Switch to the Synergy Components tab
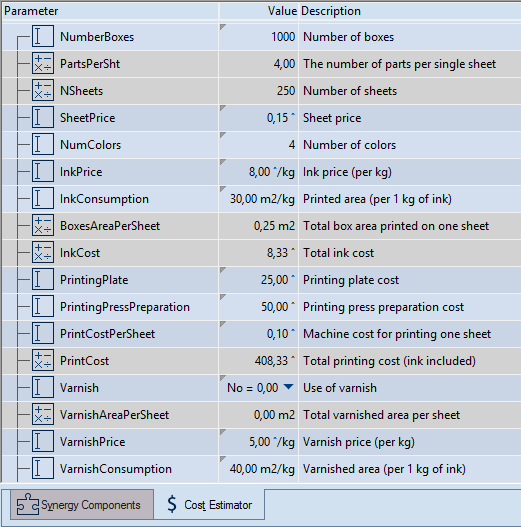The image size is (521, 527). click(x=82, y=504)
